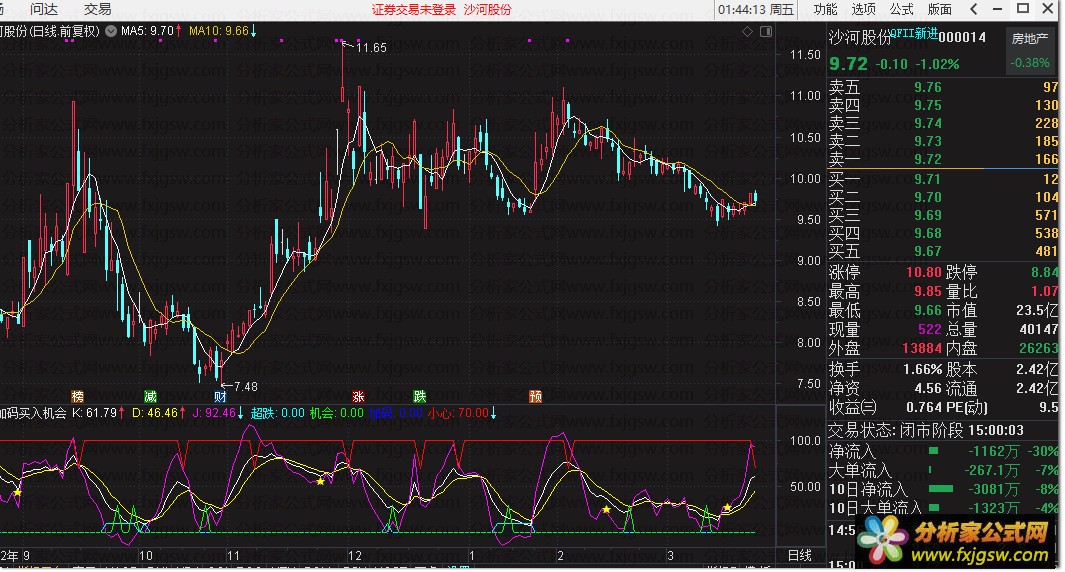The width and height of the screenshot is (1065, 572).
Task: Open the 选项 menu
Action: 863,10
